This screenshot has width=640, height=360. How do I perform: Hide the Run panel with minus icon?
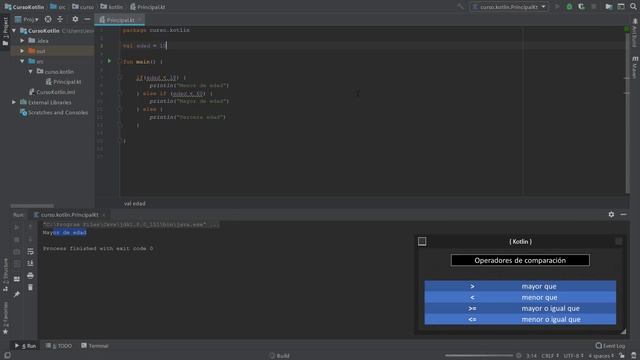(623, 214)
